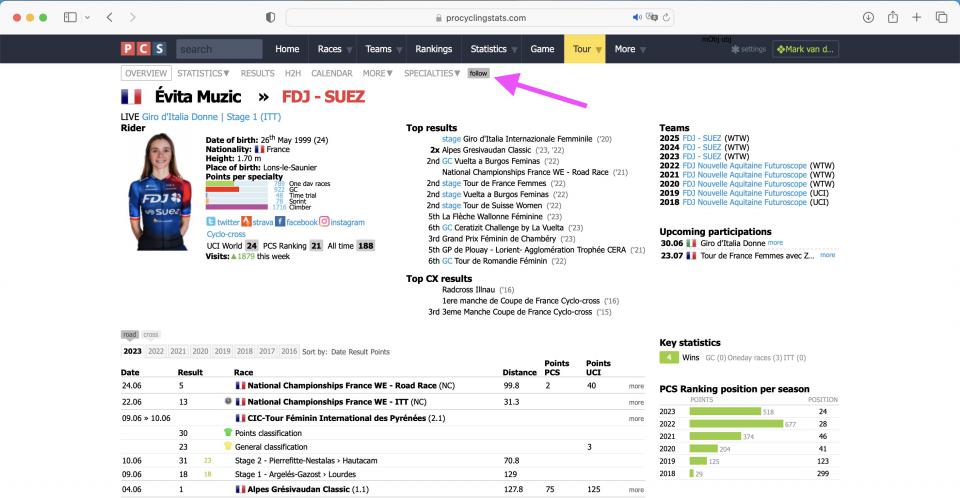Select the 2022 season tab
This screenshot has height=498, width=960.
pos(156,352)
